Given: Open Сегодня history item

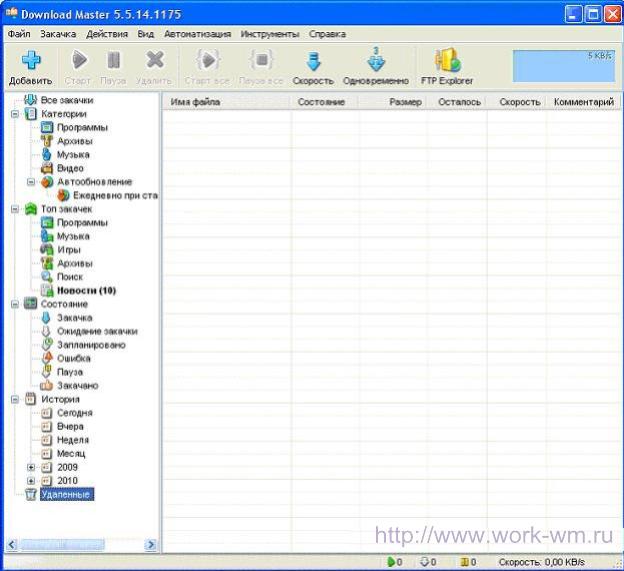Looking at the screenshot, I should pos(74,413).
